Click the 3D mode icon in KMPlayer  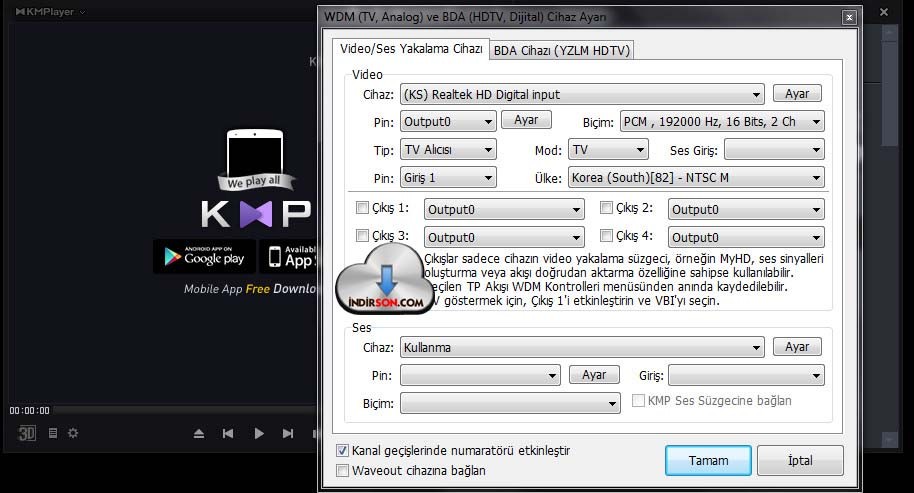[27, 433]
